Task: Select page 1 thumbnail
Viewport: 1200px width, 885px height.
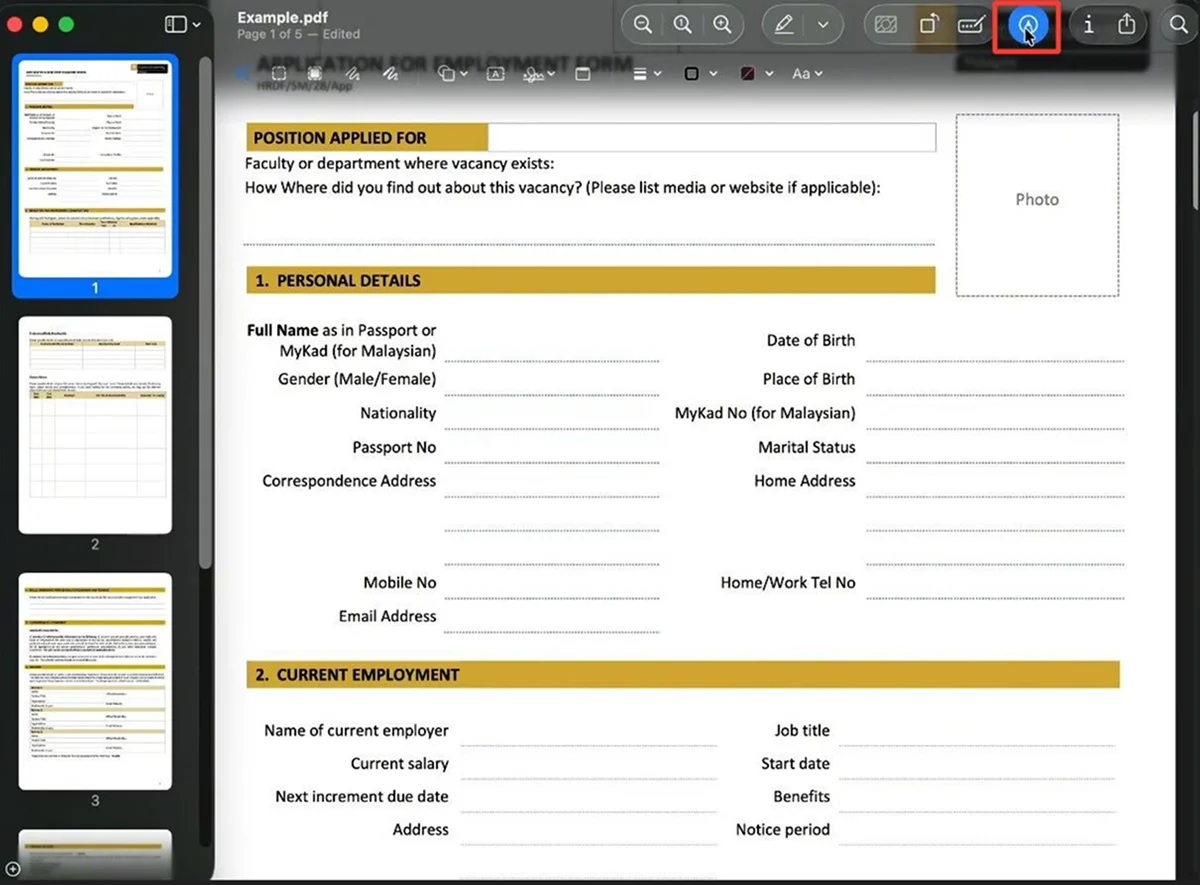Action: point(95,167)
